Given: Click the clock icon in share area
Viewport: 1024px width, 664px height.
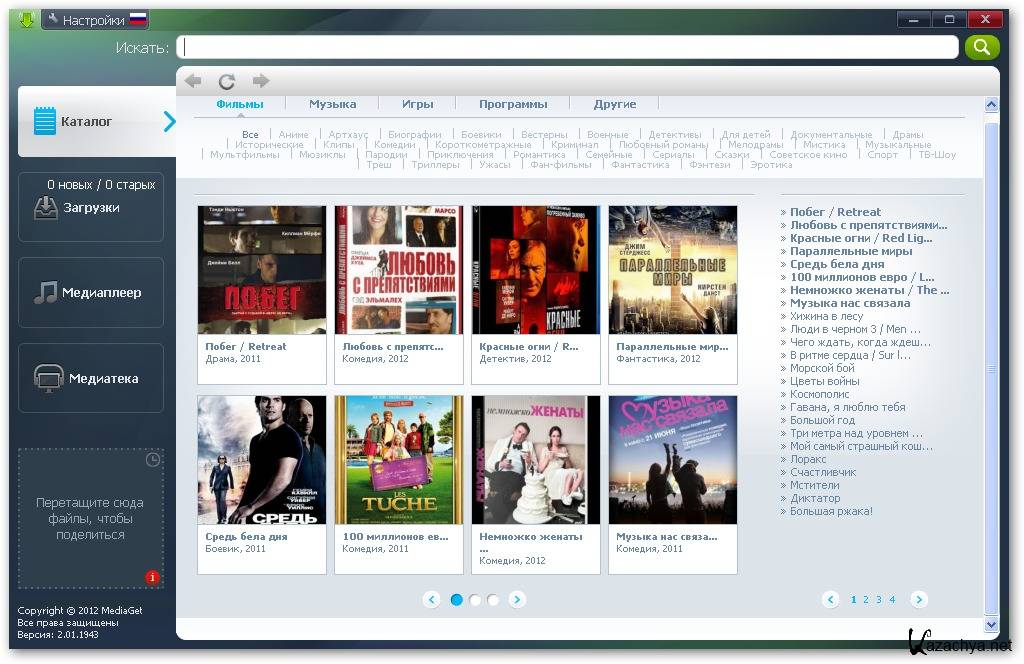Looking at the screenshot, I should pos(153,460).
